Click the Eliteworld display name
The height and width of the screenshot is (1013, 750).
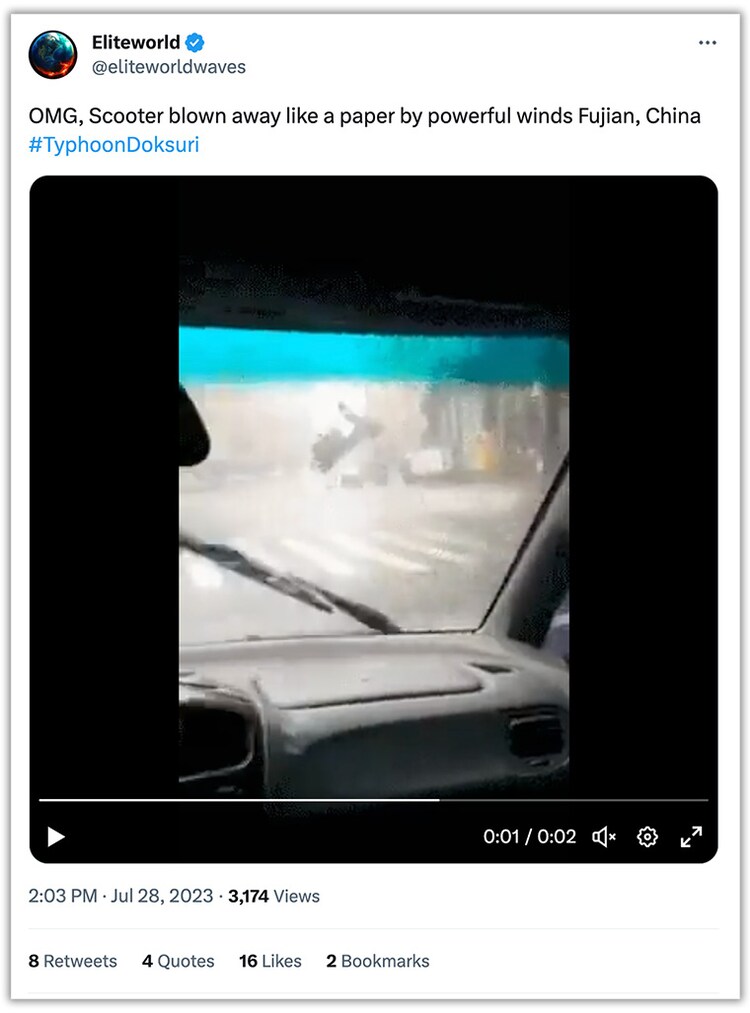(x=136, y=42)
